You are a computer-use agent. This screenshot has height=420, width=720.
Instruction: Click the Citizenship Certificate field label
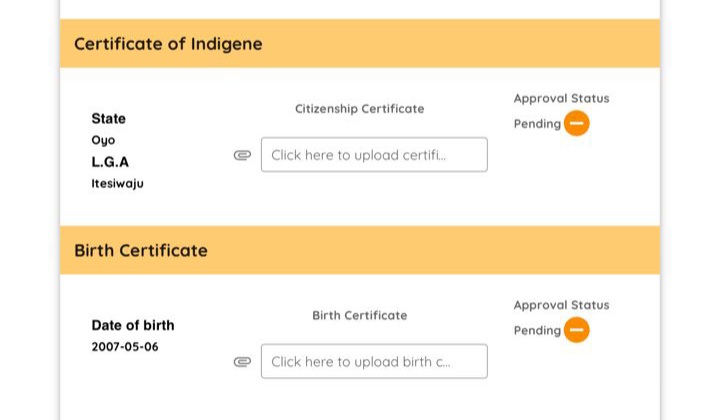click(359, 109)
